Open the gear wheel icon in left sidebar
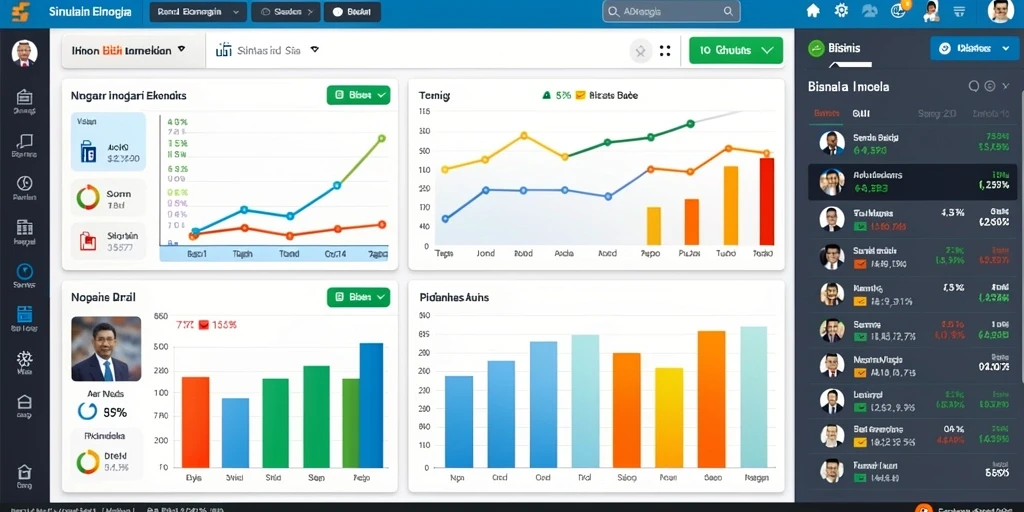 (x=24, y=359)
